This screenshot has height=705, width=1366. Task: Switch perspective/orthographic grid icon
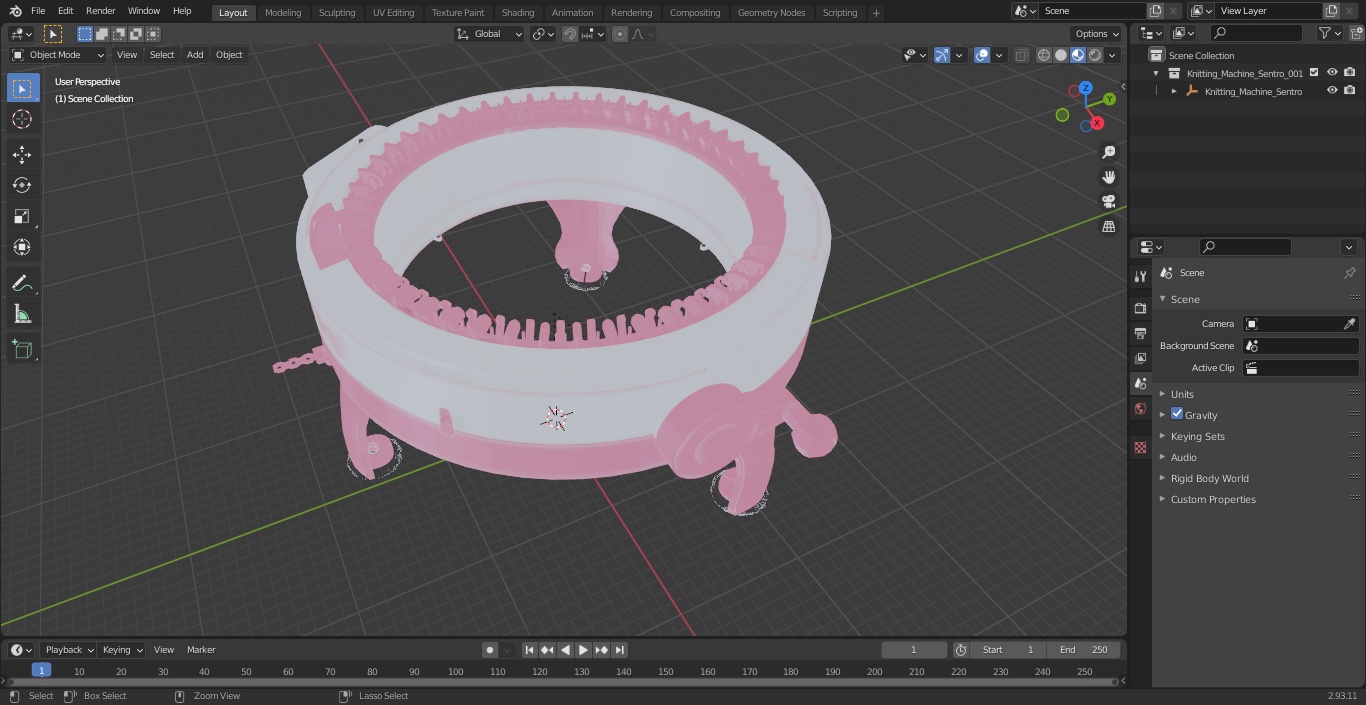(x=1109, y=227)
